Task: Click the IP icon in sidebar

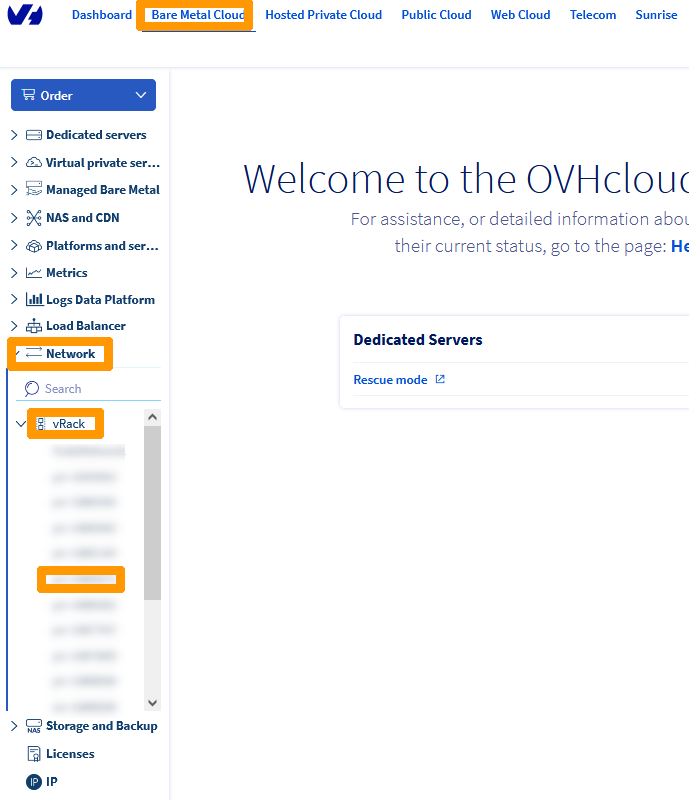Action: 34,781
